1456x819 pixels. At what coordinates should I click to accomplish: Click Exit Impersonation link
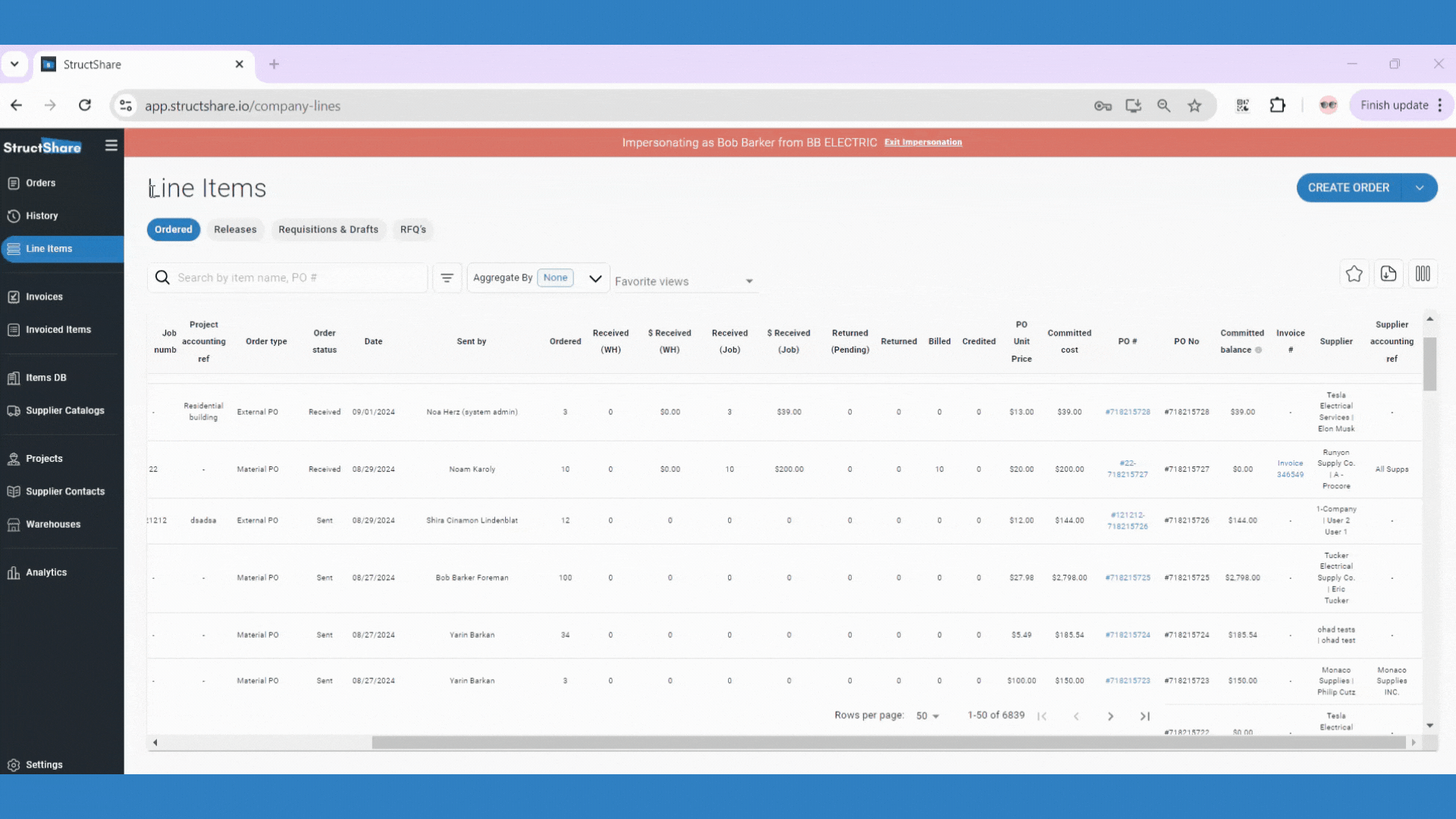tap(922, 142)
